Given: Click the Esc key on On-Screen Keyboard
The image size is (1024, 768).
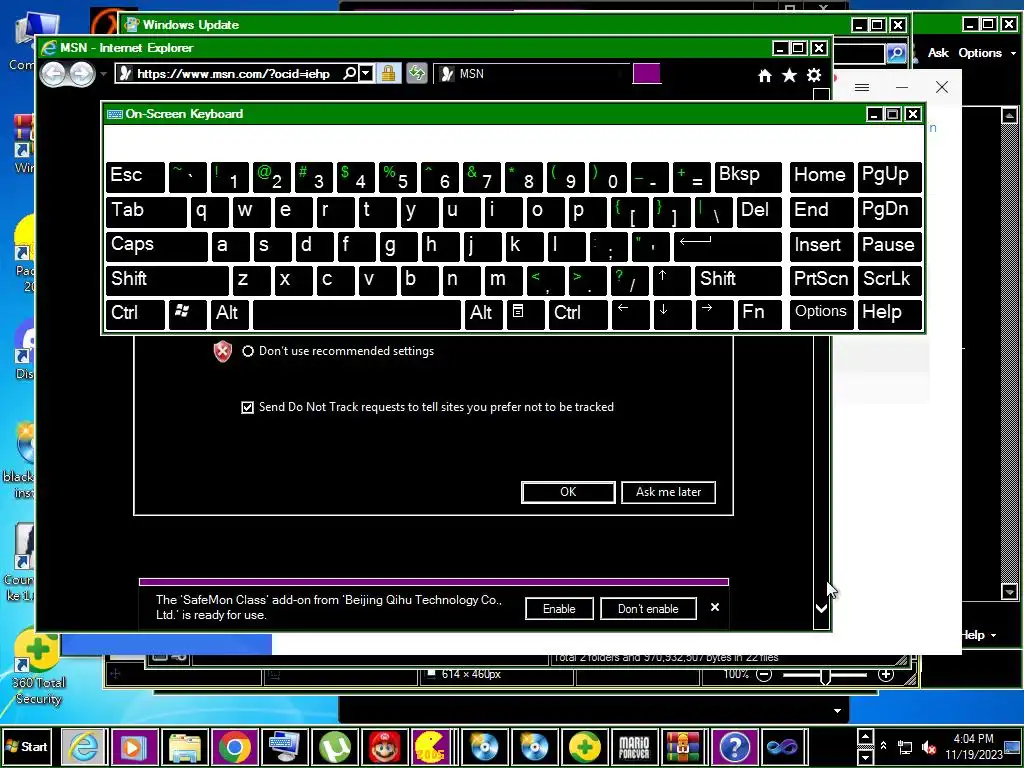Looking at the screenshot, I should (x=135, y=177).
